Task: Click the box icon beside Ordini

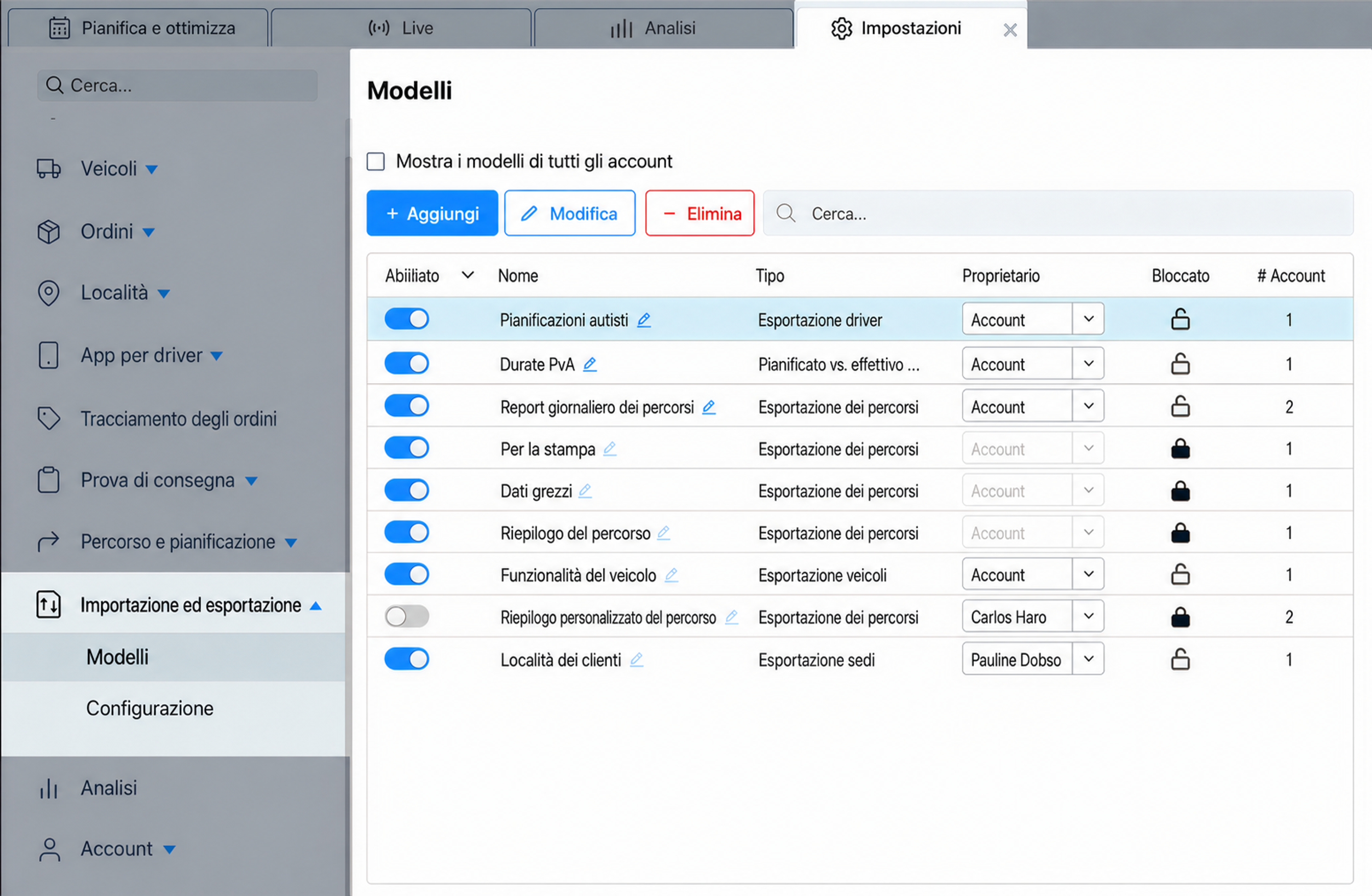Action: tap(49, 232)
